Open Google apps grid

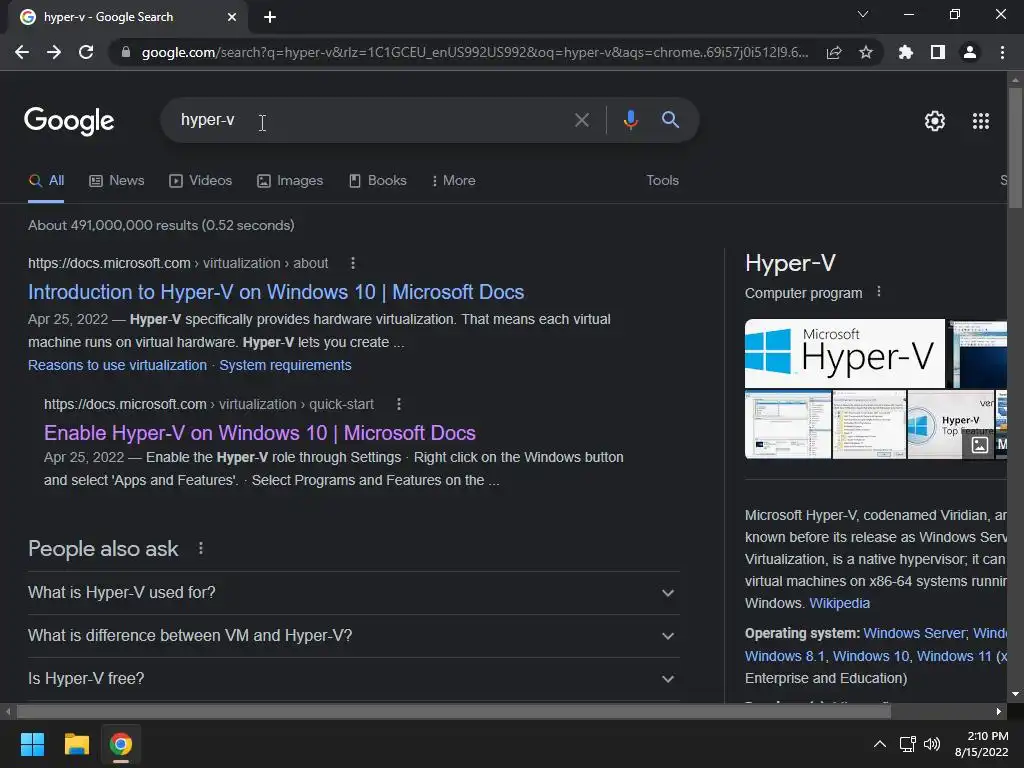pos(981,121)
